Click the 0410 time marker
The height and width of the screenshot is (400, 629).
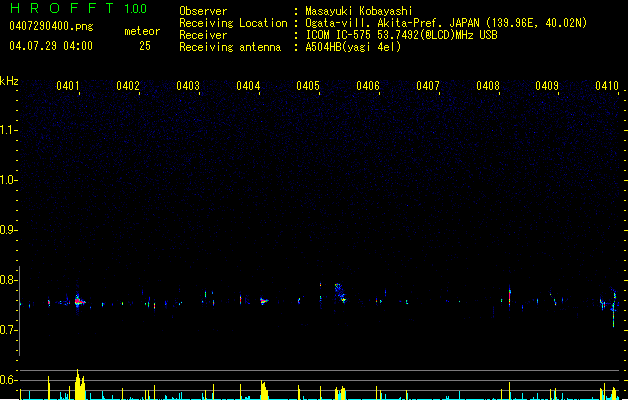pyautogui.click(x=607, y=86)
